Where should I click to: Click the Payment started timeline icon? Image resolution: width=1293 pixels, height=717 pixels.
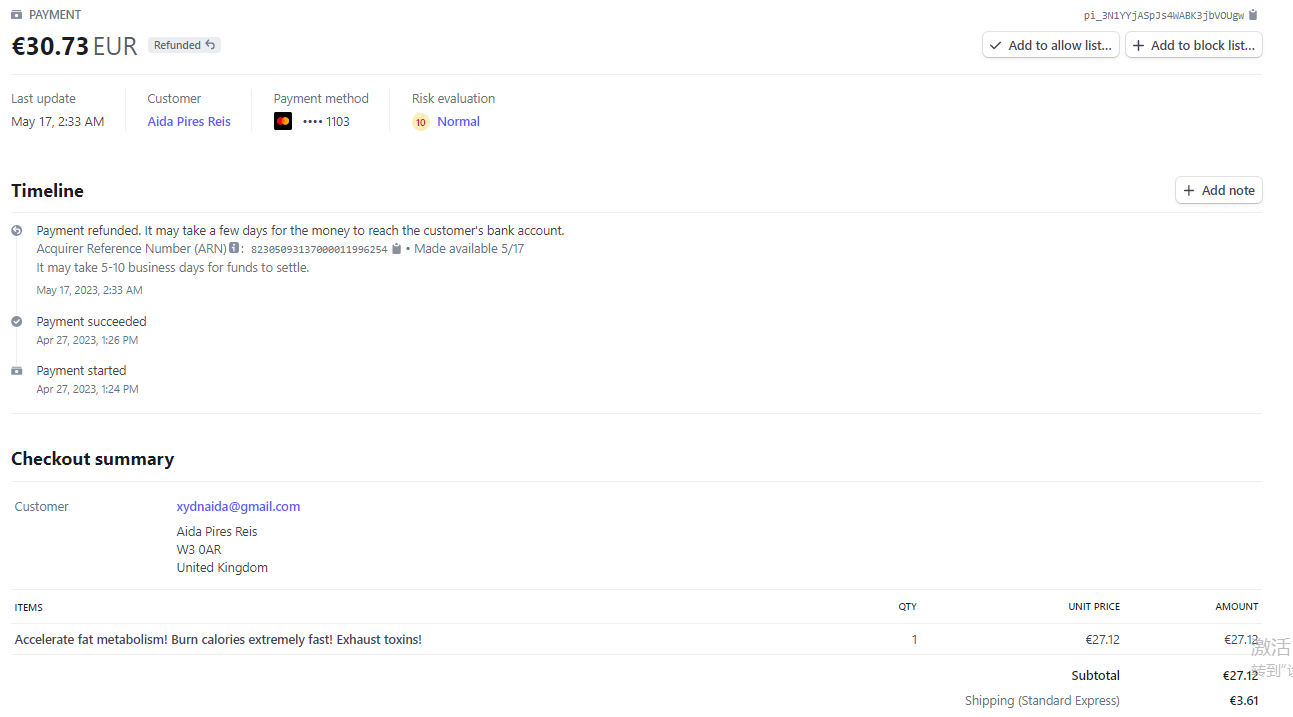point(17,371)
